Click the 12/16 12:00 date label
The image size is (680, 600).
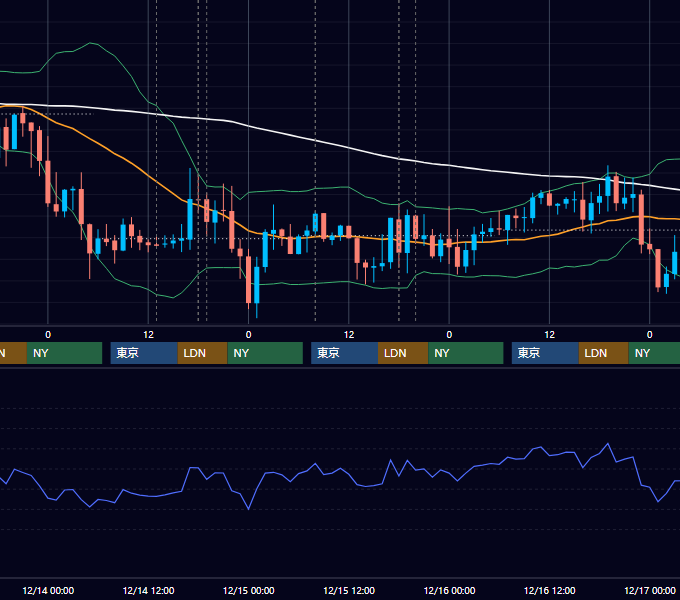(549, 590)
